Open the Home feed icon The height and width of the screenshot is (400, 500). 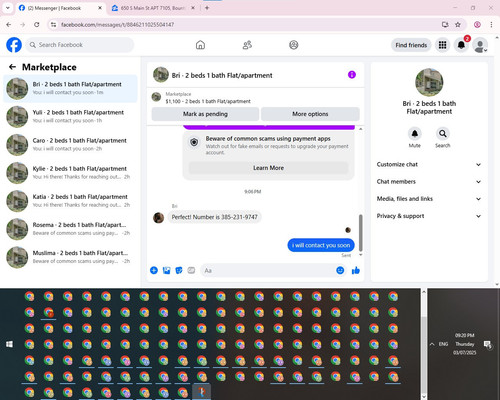pyautogui.click(x=200, y=45)
